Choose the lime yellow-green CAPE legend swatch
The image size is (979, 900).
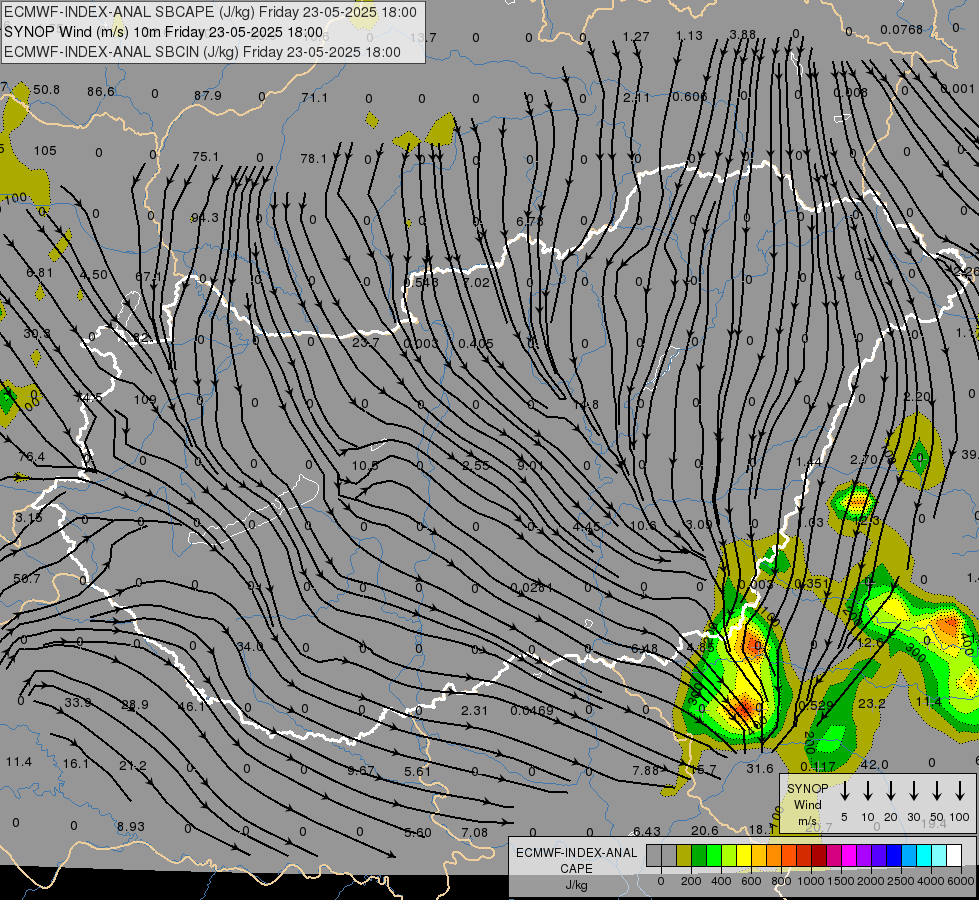(729, 855)
